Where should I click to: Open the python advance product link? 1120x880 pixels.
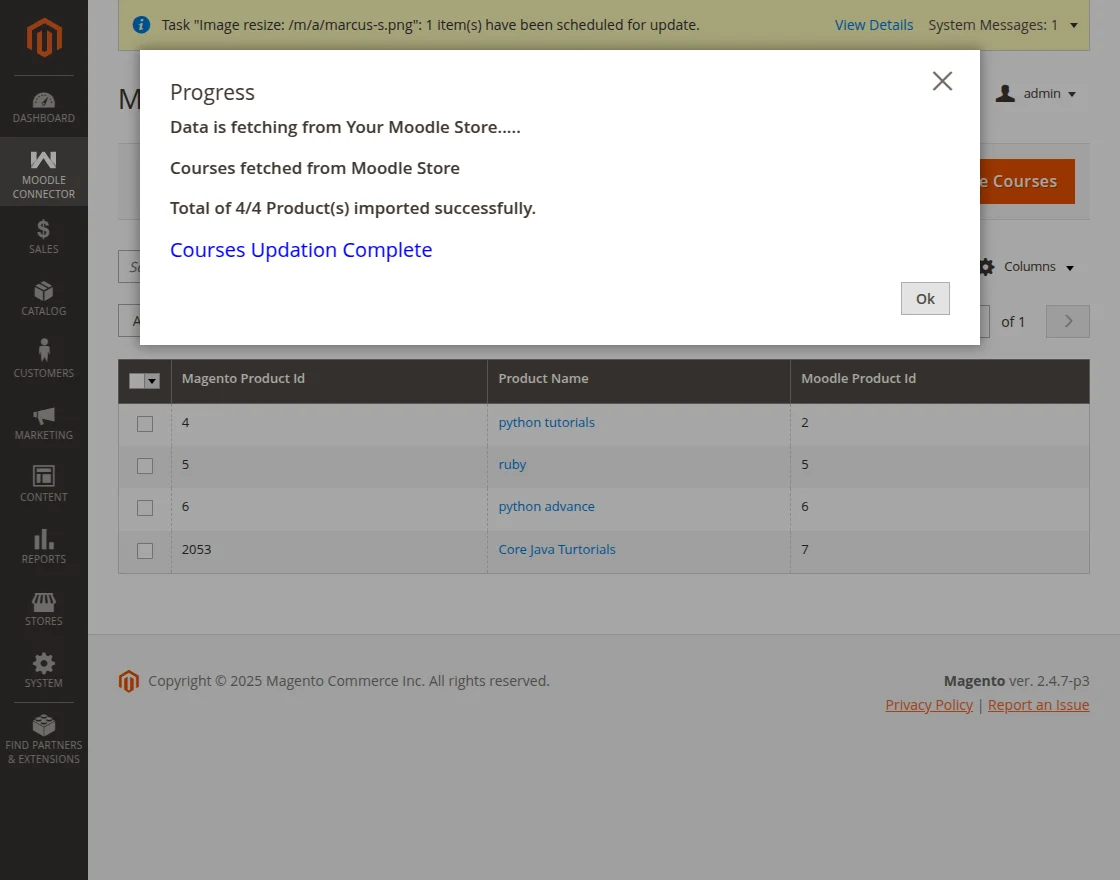(x=546, y=506)
